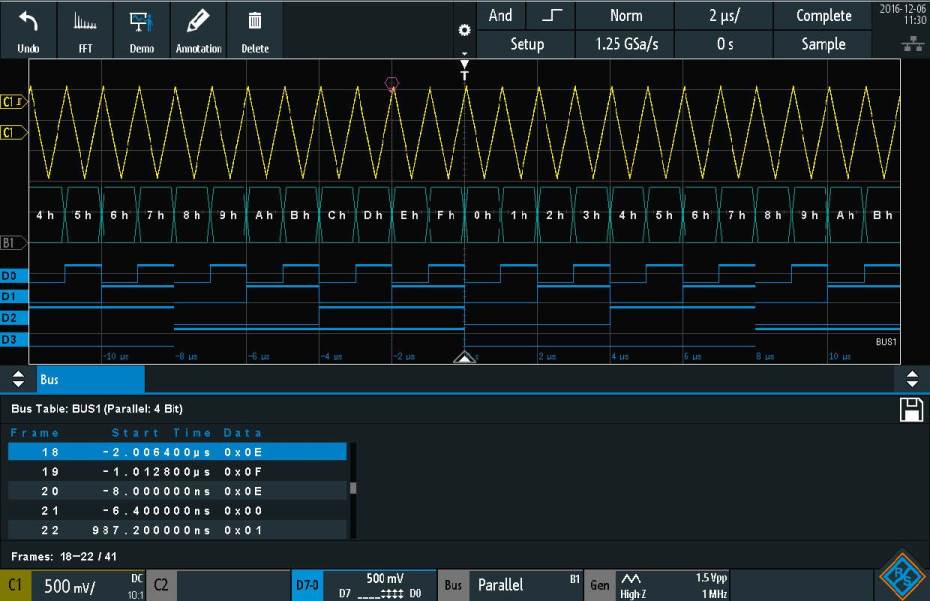Open the 2 µs/ timebase setting
This screenshot has width=930, height=601.
725,16
